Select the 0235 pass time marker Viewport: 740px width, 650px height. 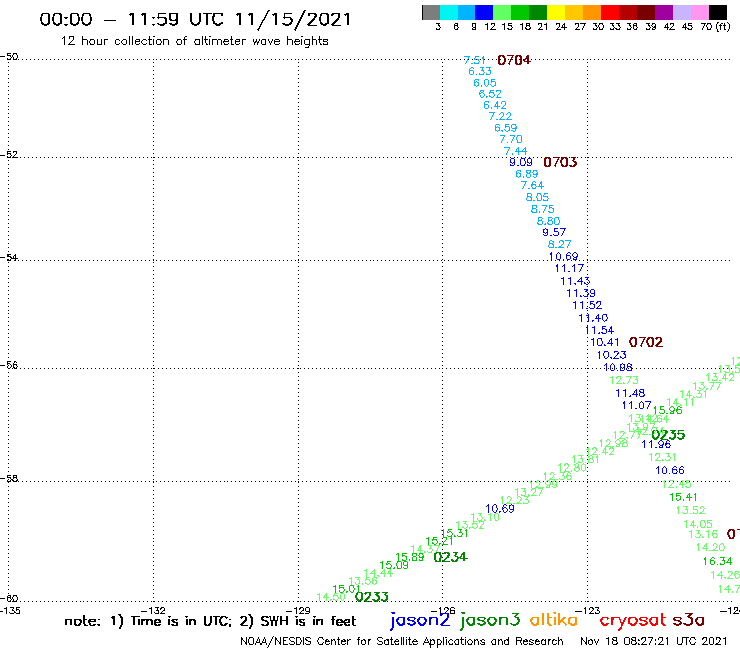pos(668,435)
